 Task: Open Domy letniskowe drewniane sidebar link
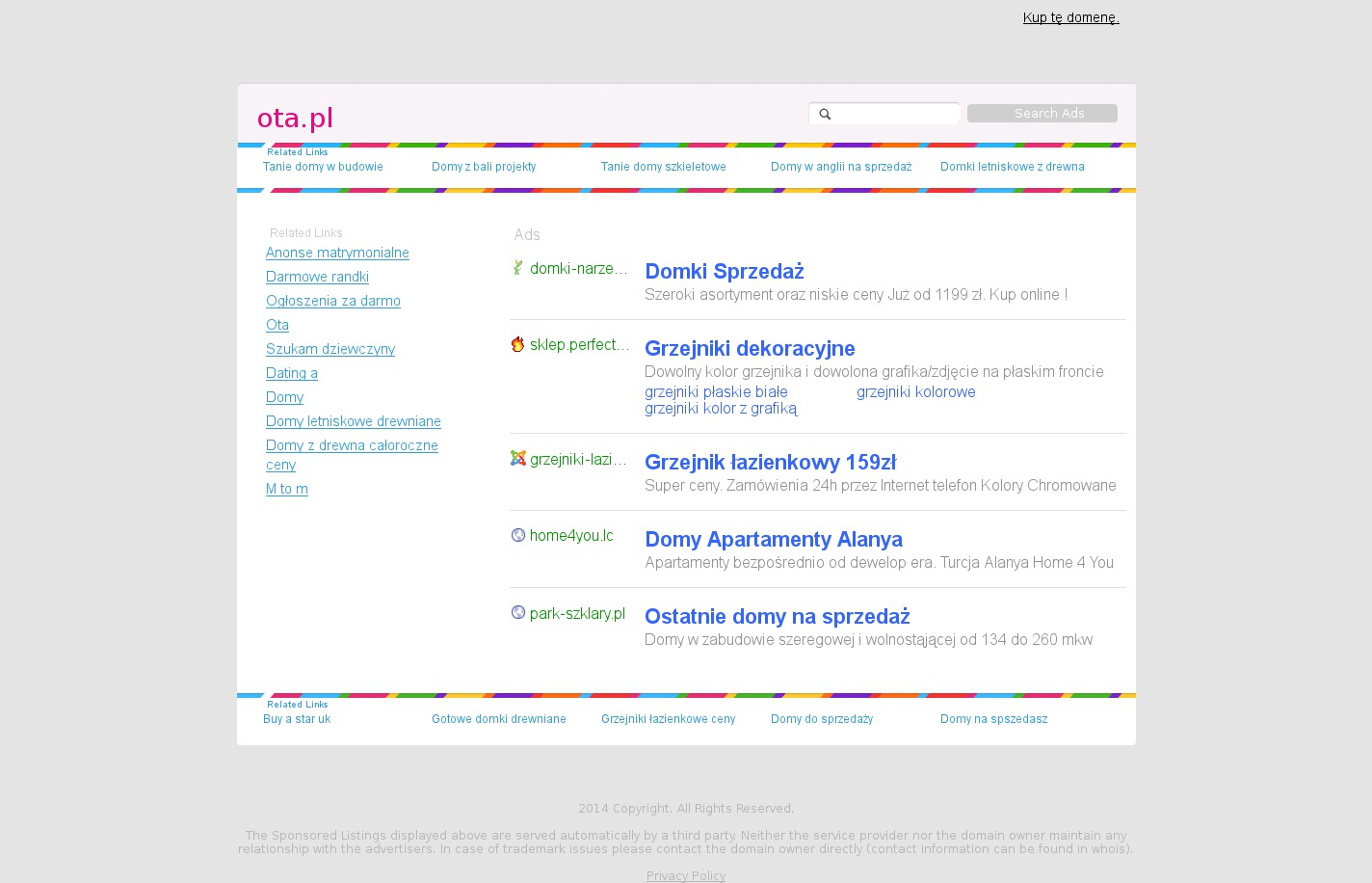(x=353, y=421)
